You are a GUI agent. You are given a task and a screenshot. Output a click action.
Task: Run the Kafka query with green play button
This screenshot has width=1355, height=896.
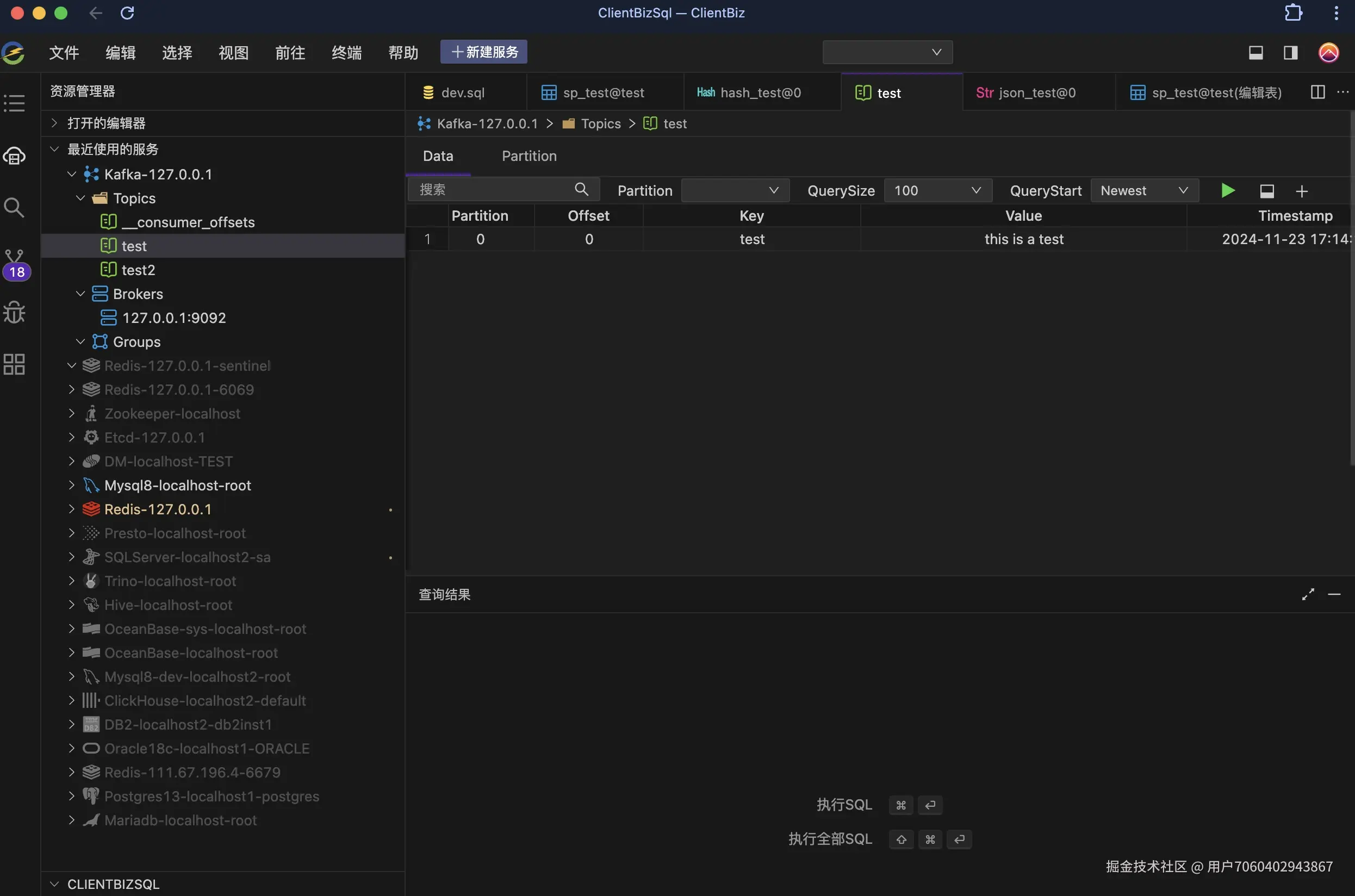1228,190
